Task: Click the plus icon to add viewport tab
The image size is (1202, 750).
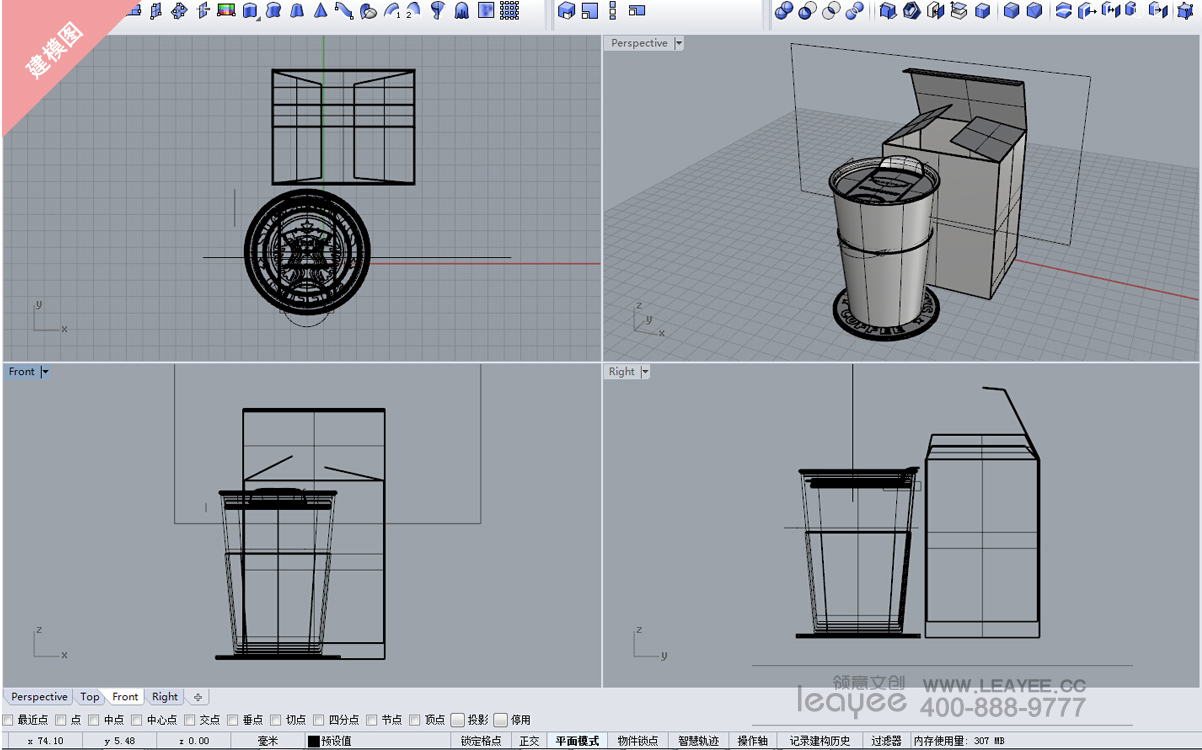Action: (198, 697)
